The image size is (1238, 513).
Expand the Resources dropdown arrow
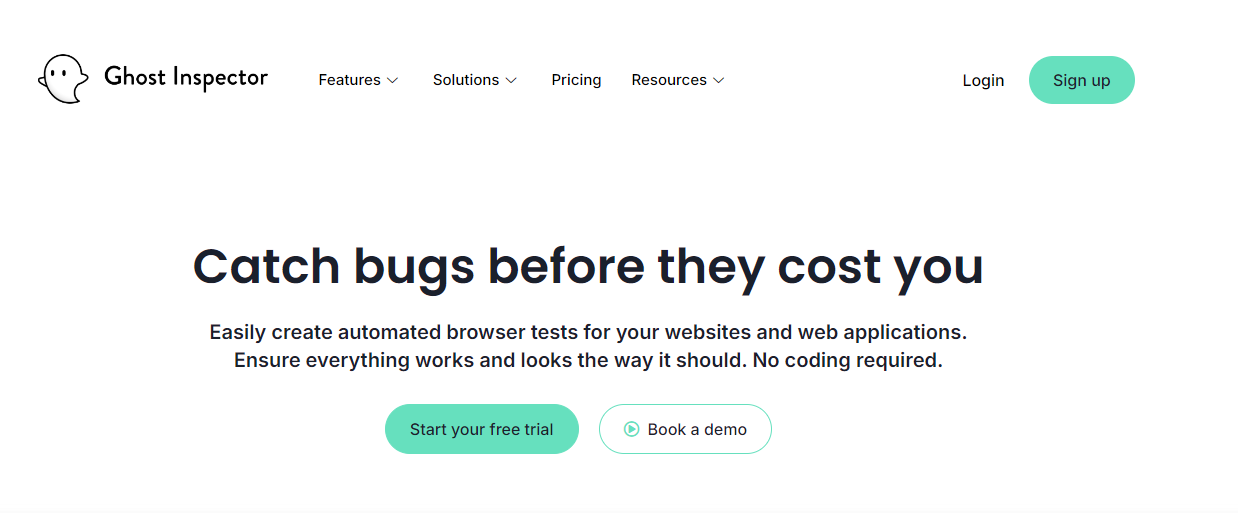[x=718, y=81]
